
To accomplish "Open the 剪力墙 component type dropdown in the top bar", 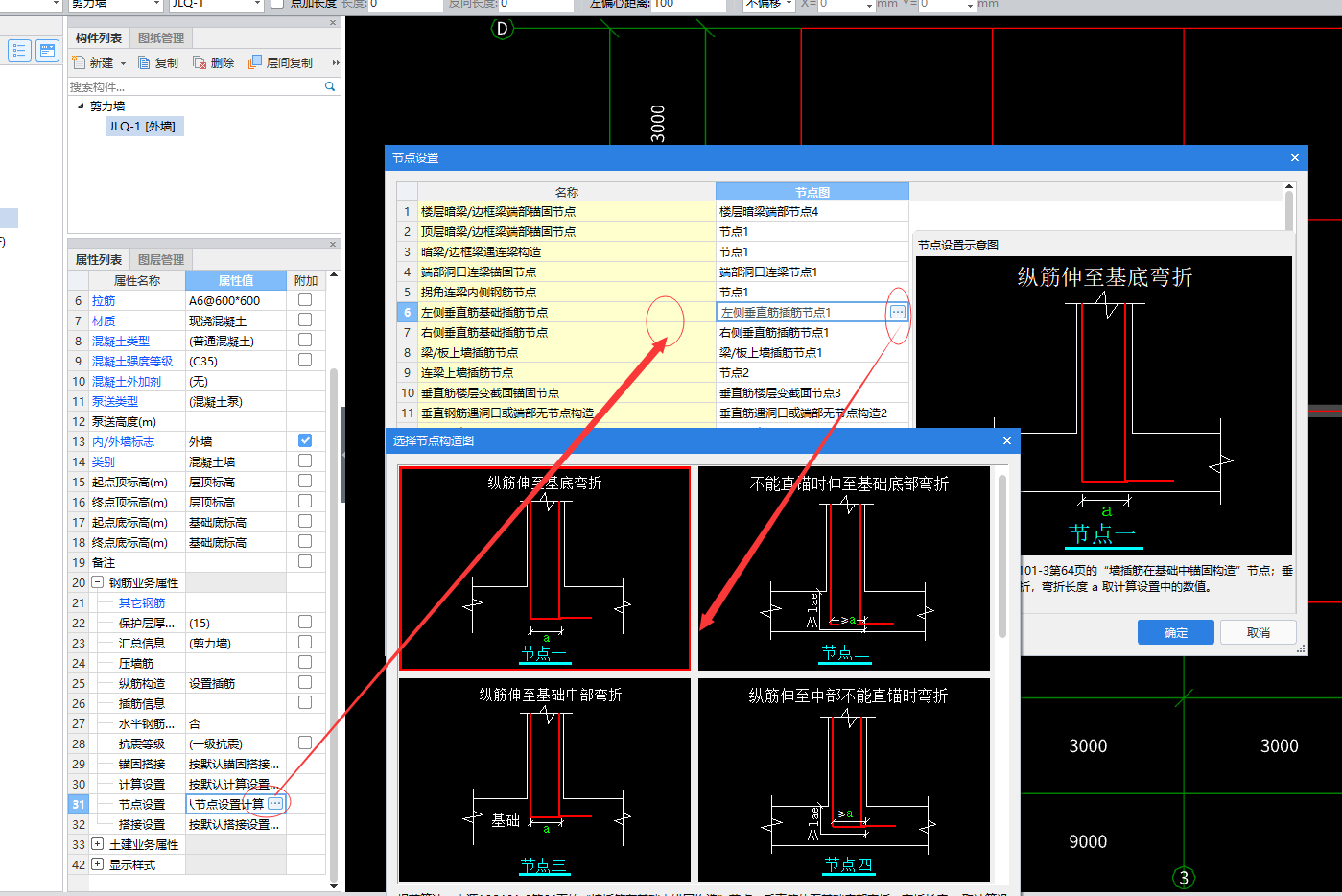I will click(x=156, y=5).
